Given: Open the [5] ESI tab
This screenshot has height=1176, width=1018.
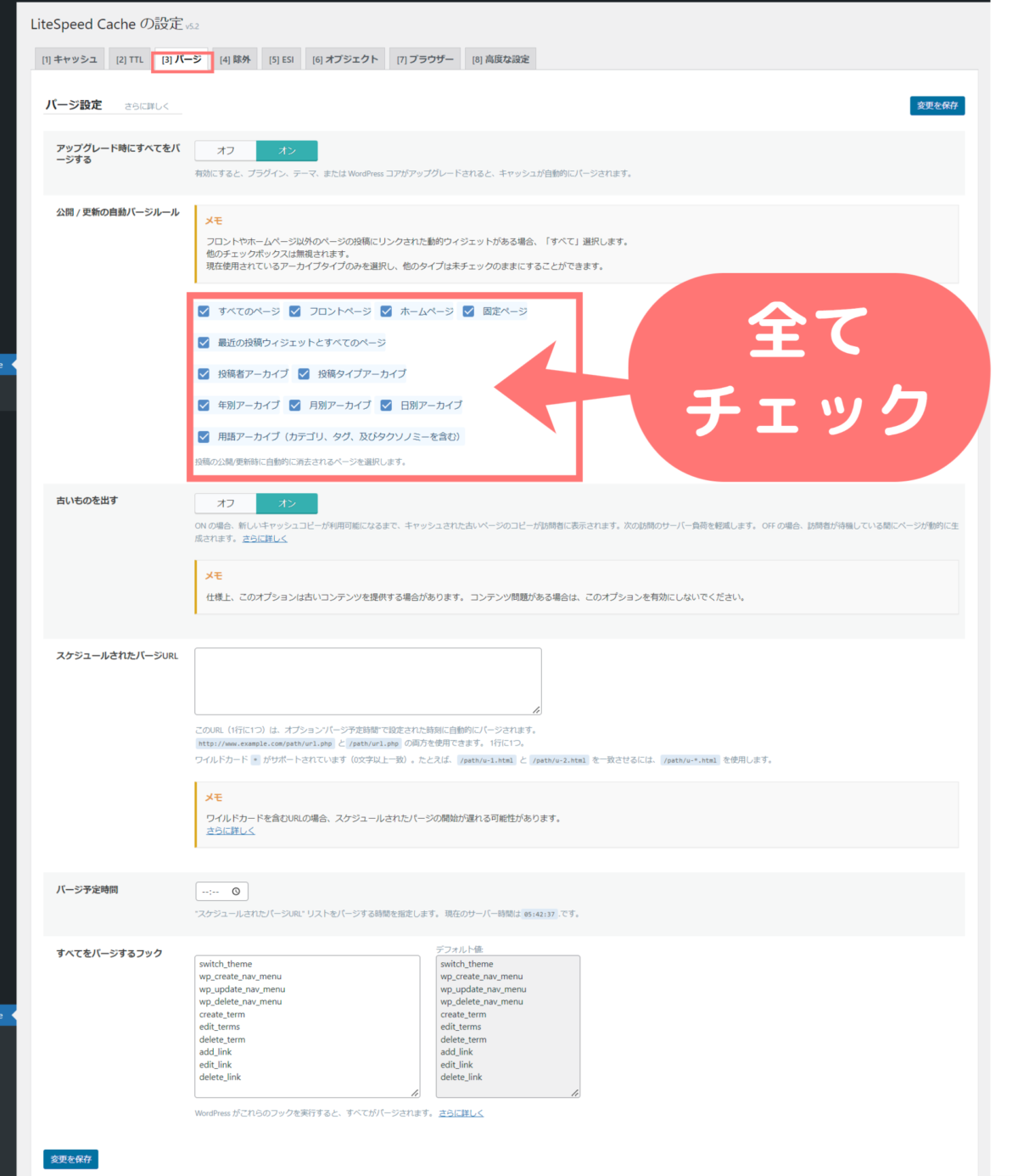Looking at the screenshot, I should click(x=281, y=59).
